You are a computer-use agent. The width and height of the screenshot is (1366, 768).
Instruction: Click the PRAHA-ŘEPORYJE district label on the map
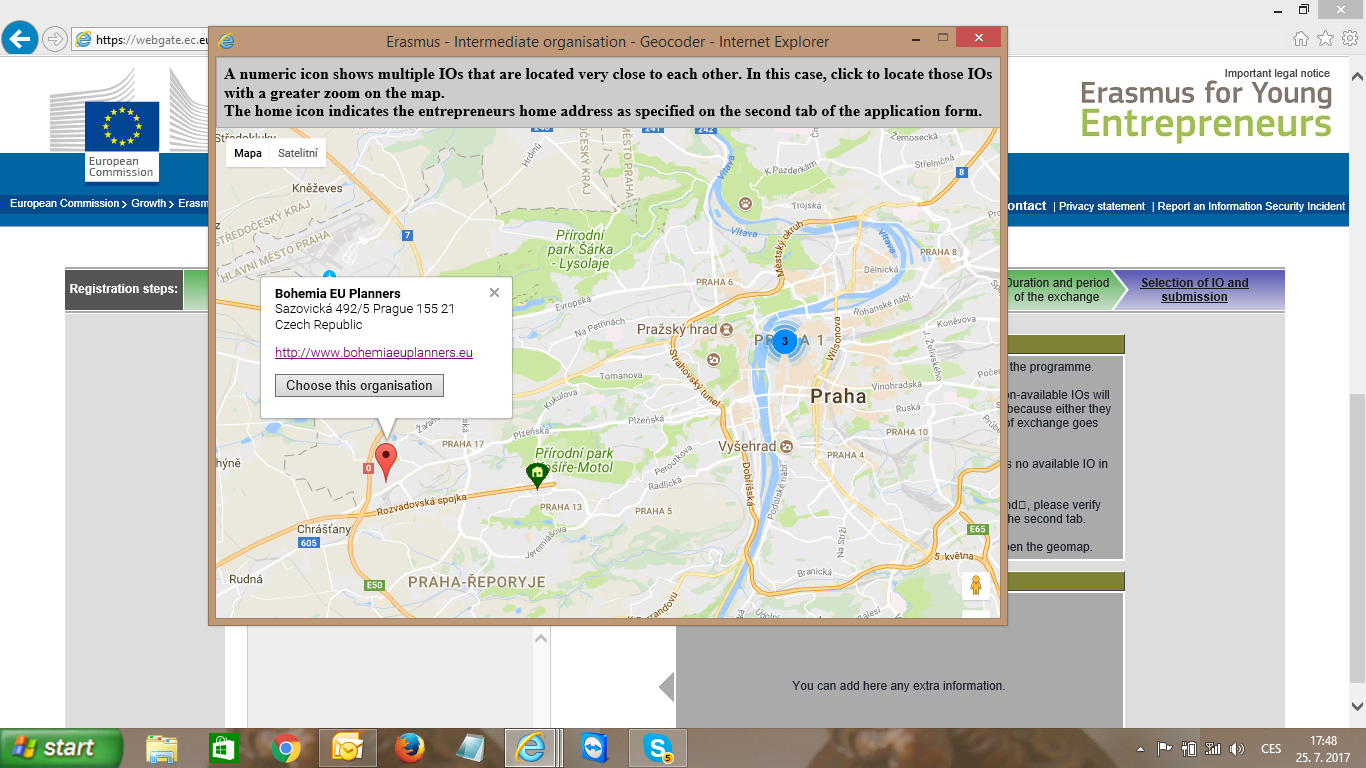pyautogui.click(x=477, y=582)
